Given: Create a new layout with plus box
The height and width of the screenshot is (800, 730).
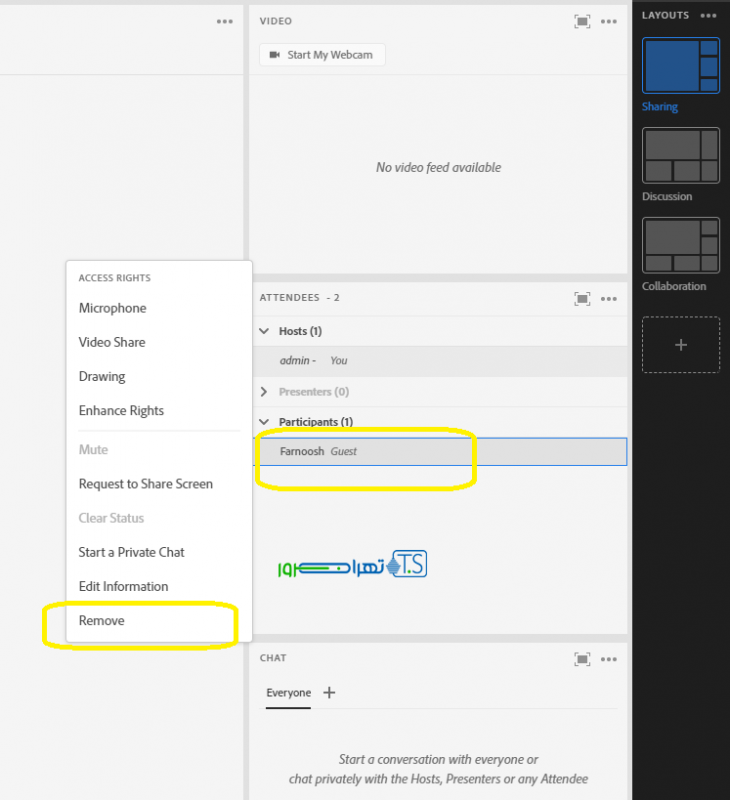Looking at the screenshot, I should click(x=681, y=345).
